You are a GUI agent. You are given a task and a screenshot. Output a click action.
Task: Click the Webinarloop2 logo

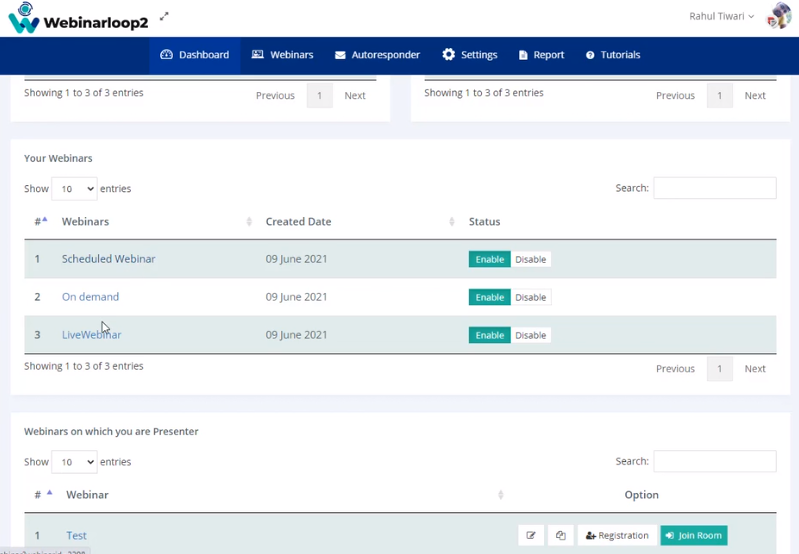(78, 18)
